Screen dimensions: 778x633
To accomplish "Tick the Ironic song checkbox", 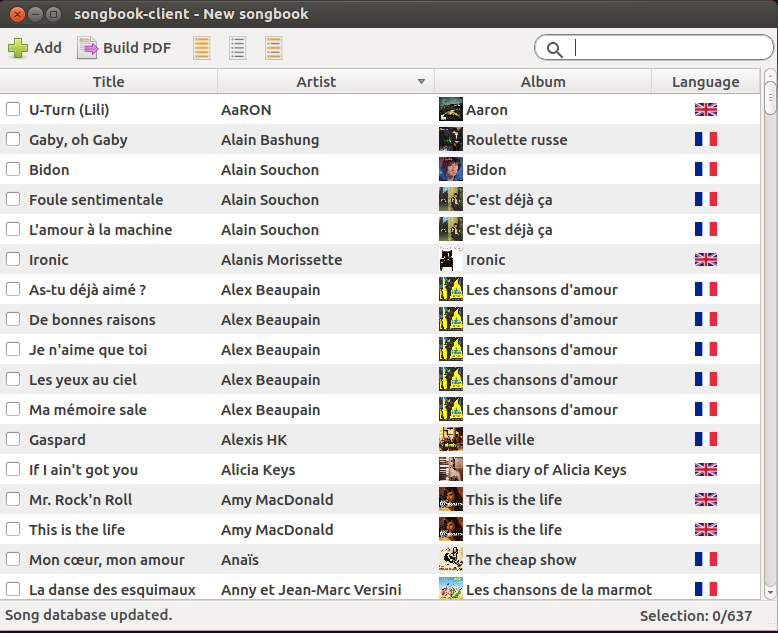I will click(13, 259).
